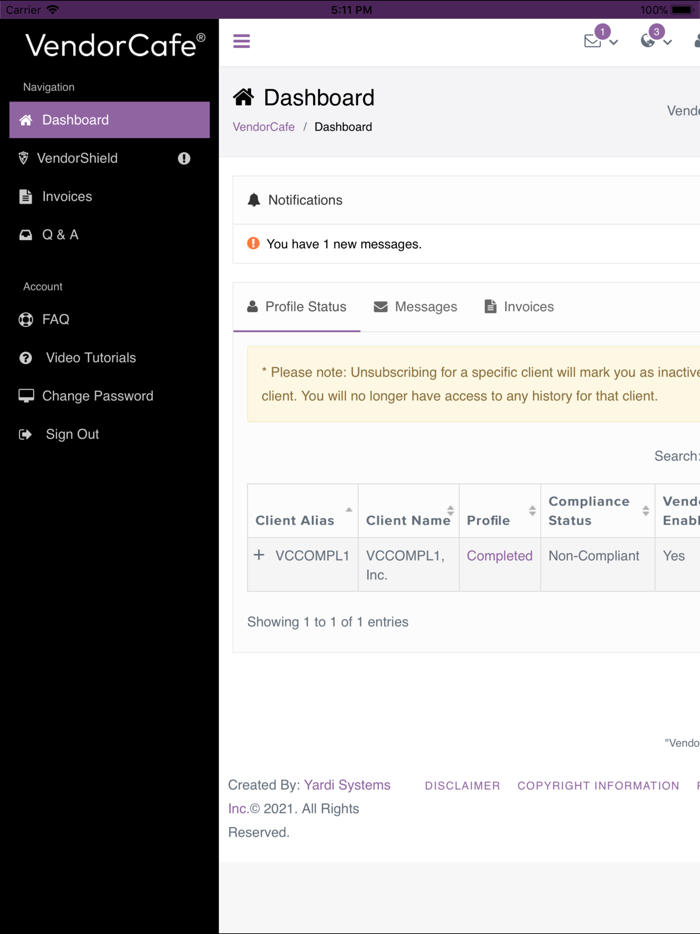Click the Profile Status tab person icon
Viewport: 700px width, 934px height.
coord(253,307)
